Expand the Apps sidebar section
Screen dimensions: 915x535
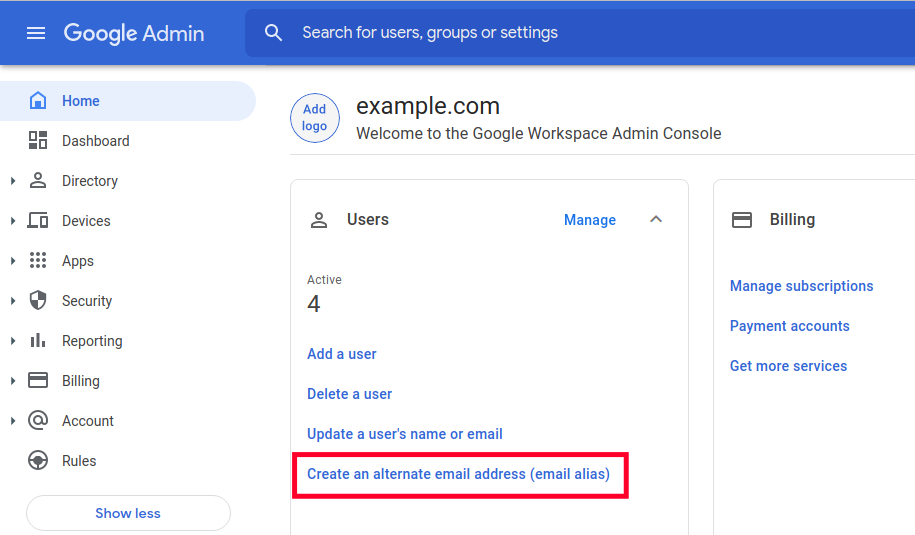(13, 261)
